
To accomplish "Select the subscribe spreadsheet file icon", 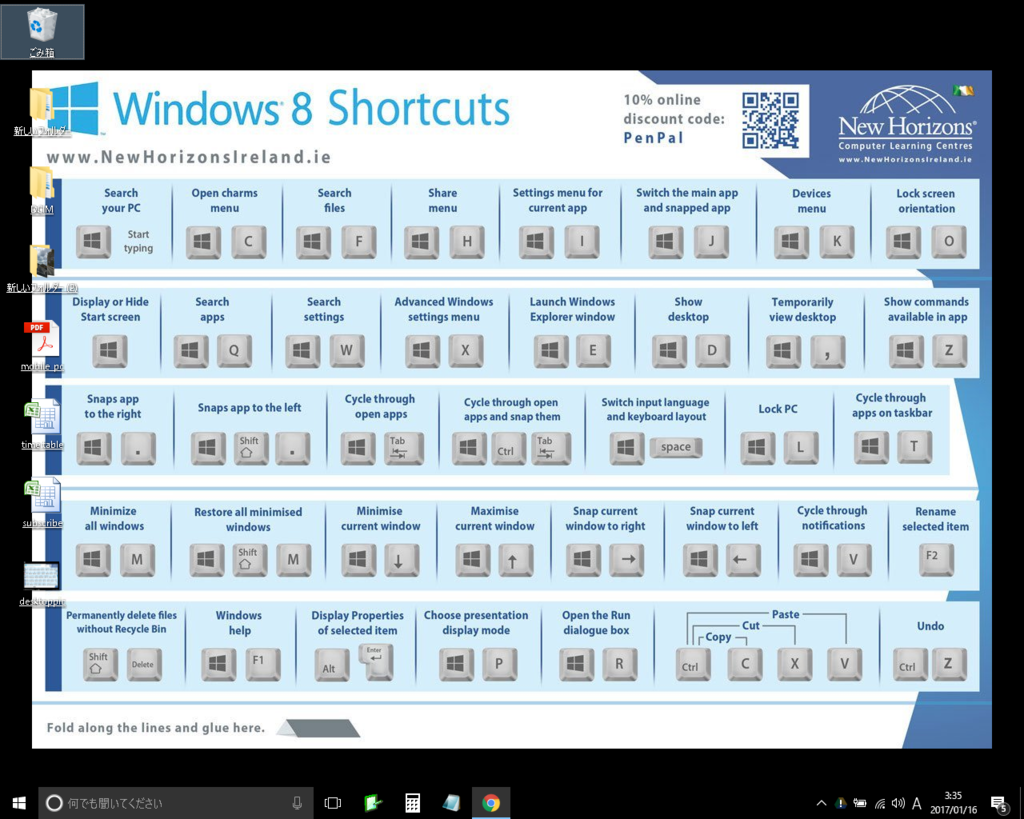I will point(42,498).
